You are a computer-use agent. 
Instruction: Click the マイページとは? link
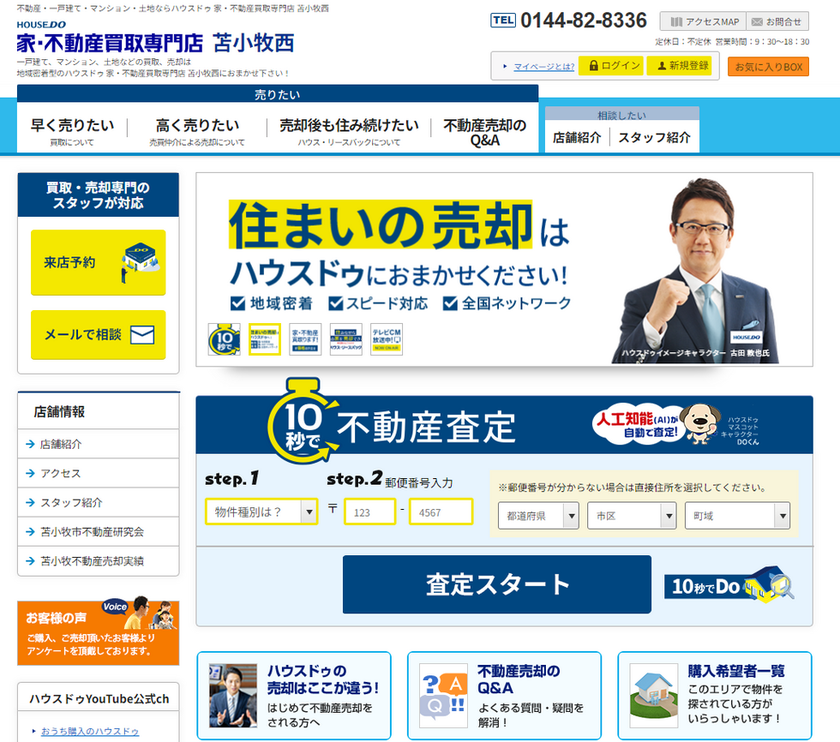tap(543, 66)
